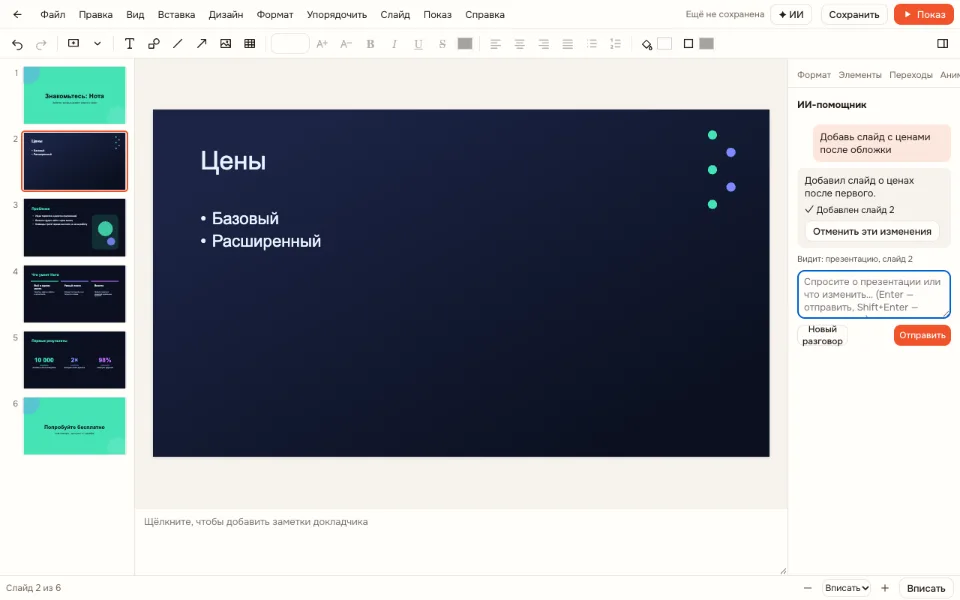Select the Line tool
960x600 pixels.
(x=178, y=43)
